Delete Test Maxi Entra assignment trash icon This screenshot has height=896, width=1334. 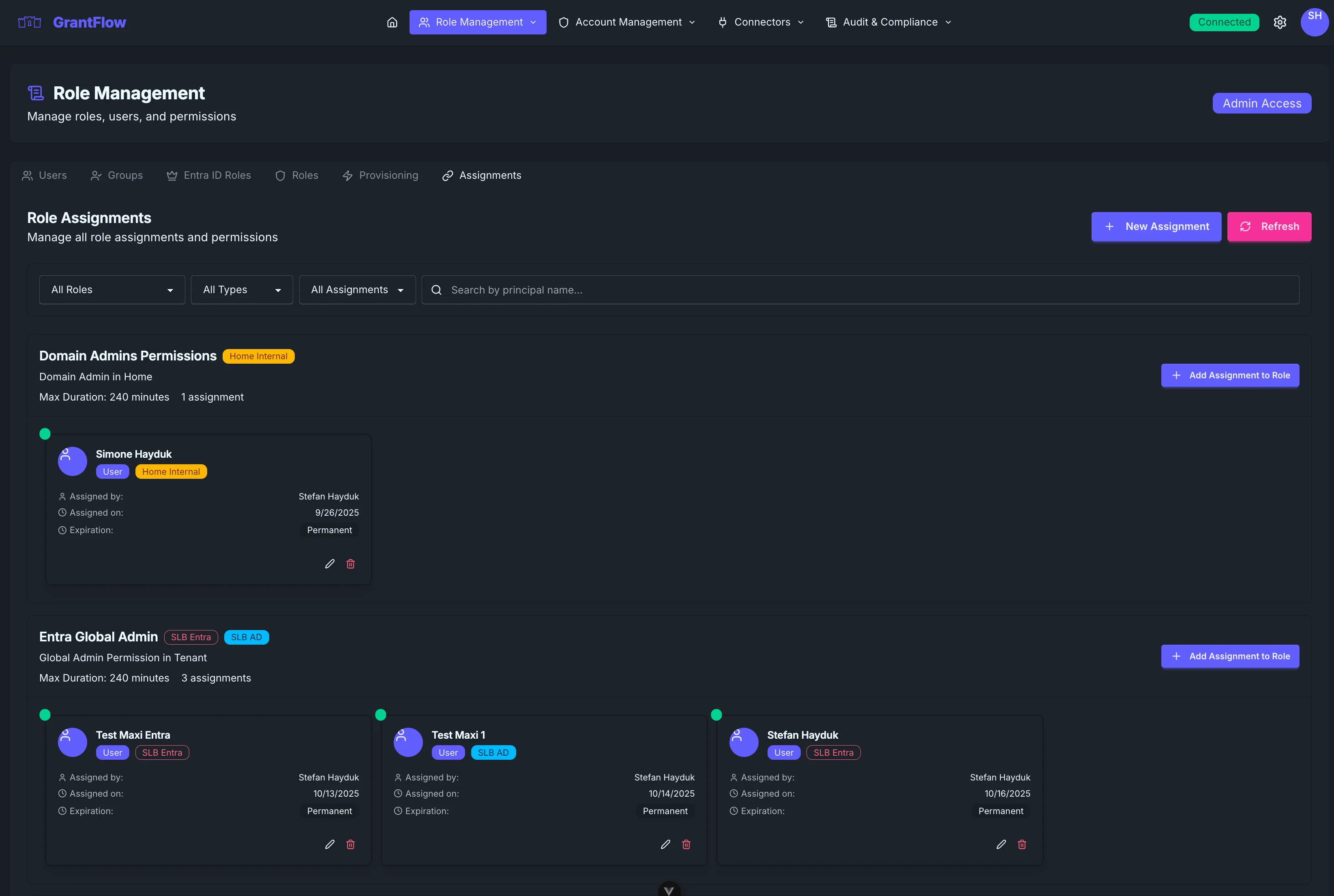pos(351,845)
